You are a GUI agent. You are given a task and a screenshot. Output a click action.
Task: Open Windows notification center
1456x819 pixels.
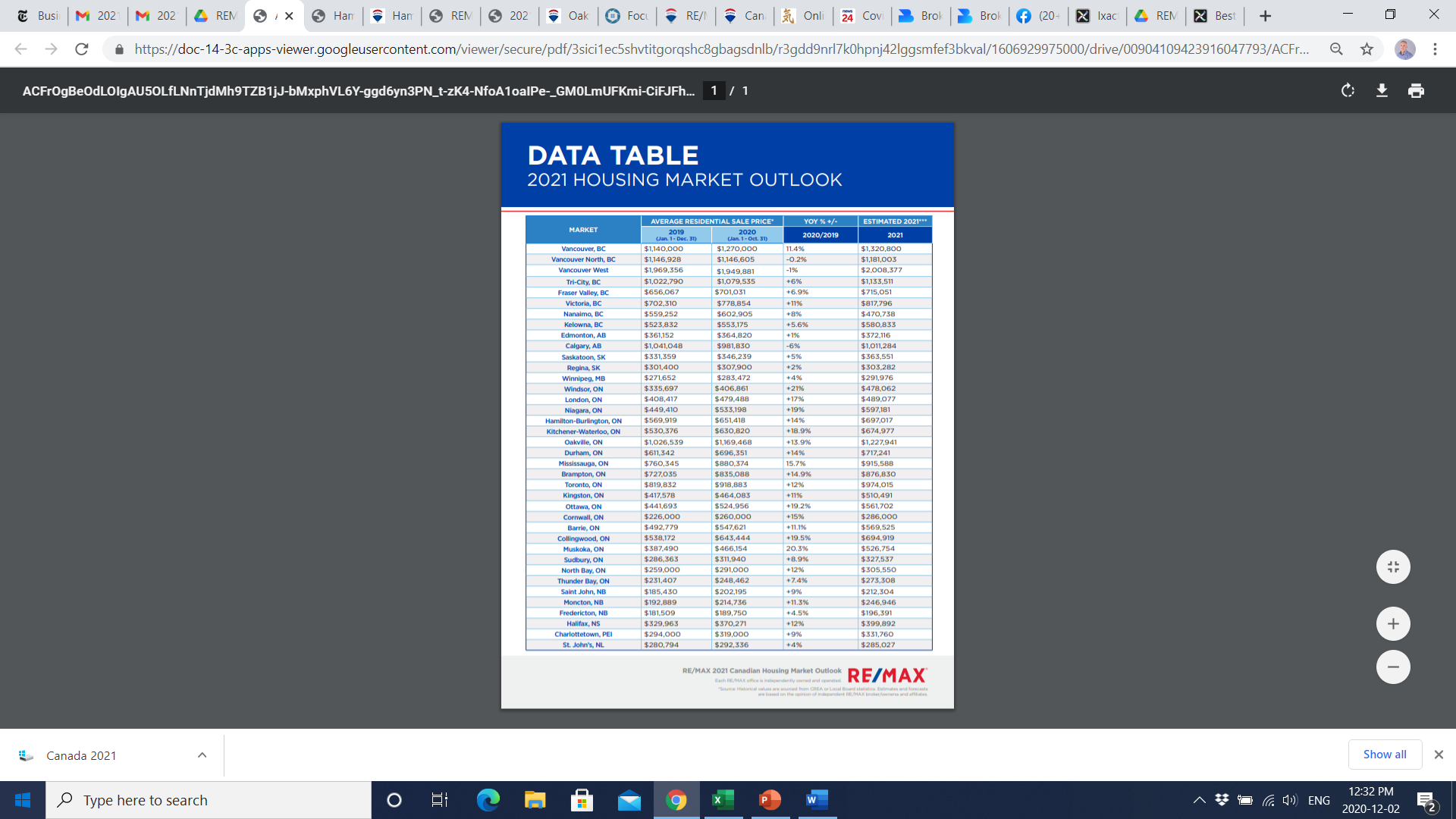1426,800
